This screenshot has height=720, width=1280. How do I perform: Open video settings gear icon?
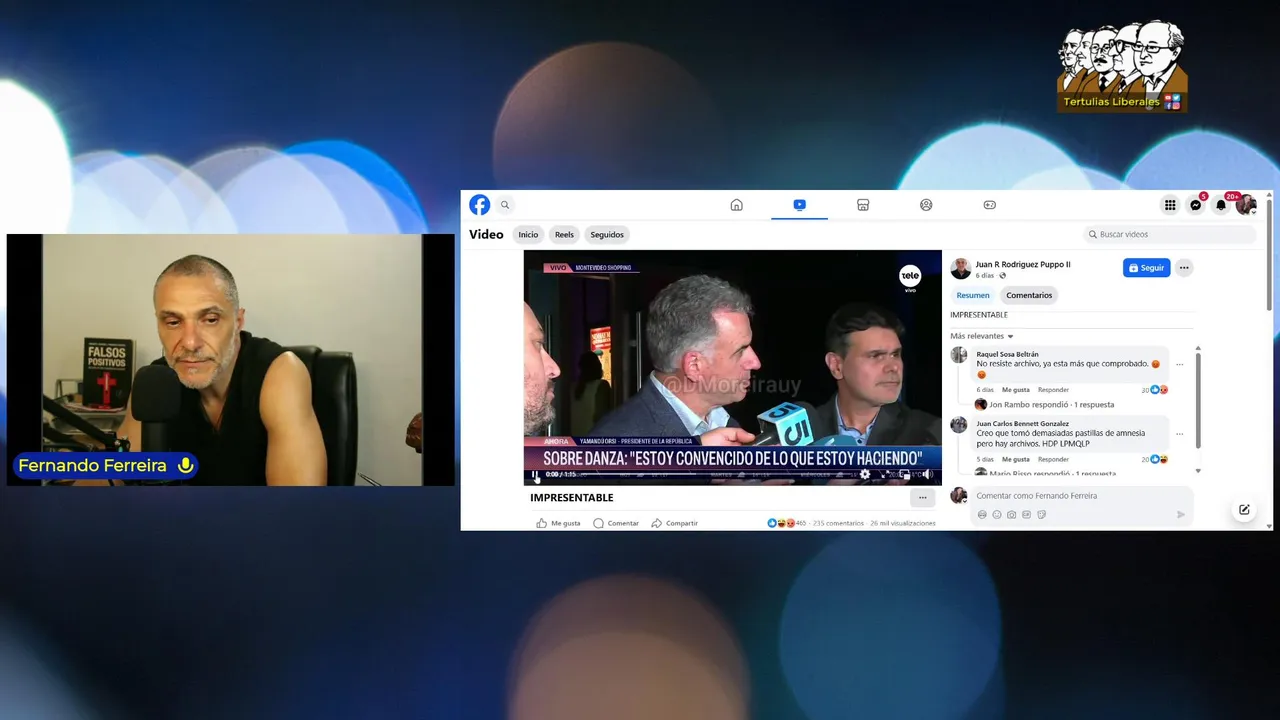coord(865,474)
